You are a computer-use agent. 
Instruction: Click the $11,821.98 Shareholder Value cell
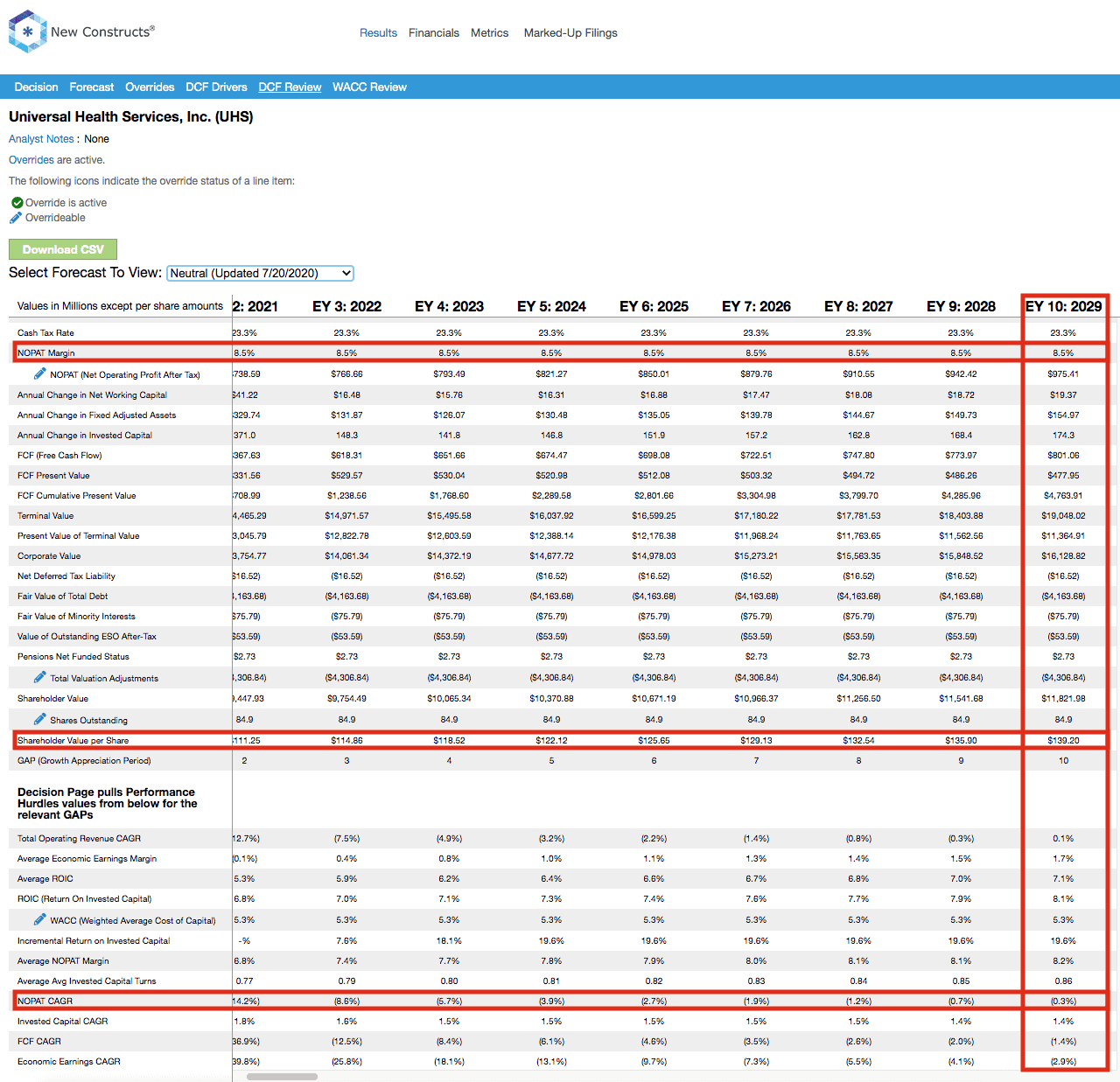click(x=1063, y=698)
